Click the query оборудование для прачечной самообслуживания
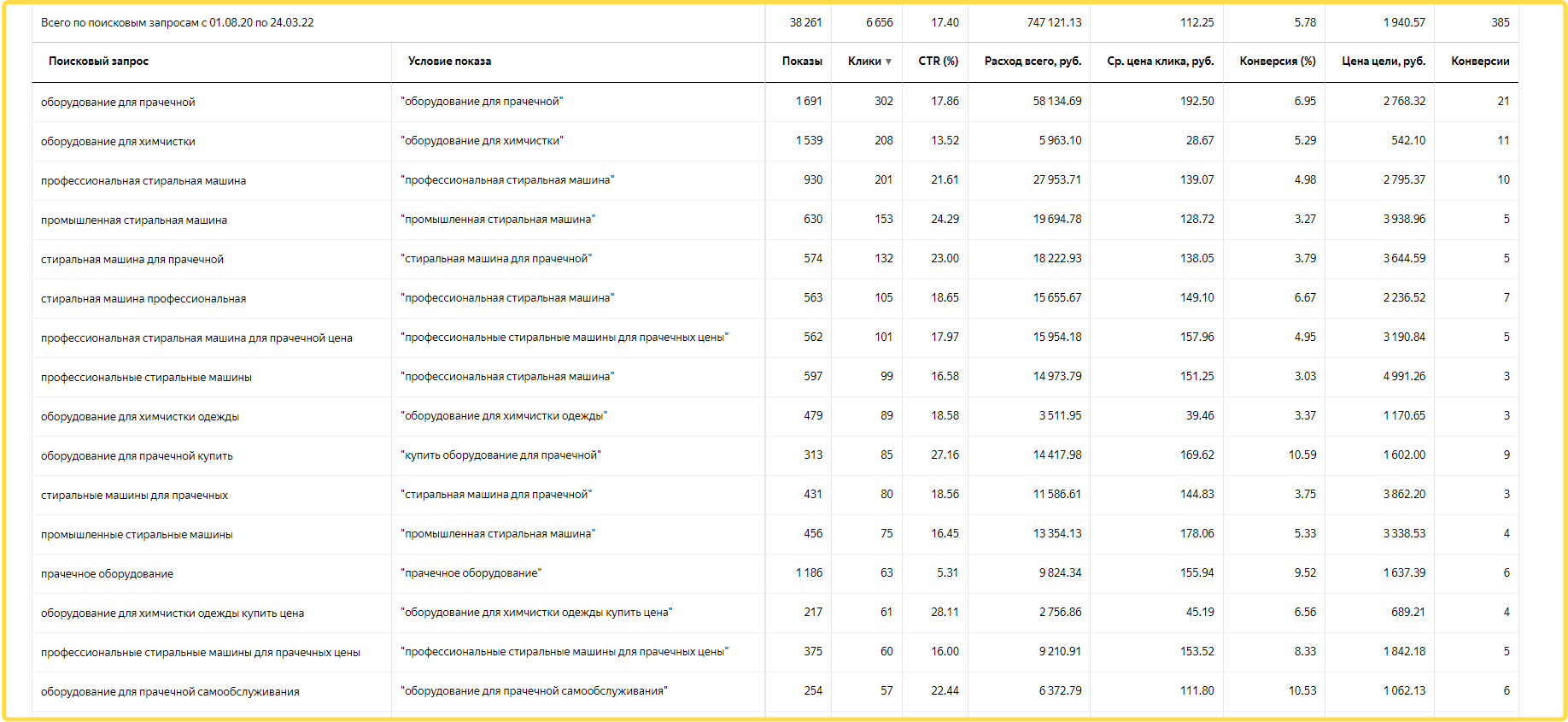 click(x=170, y=692)
